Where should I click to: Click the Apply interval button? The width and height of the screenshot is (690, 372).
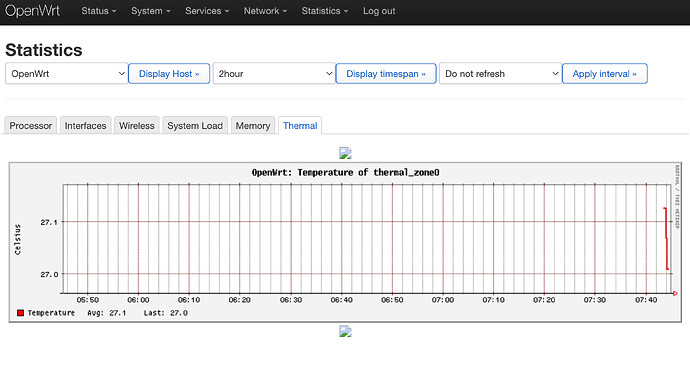(x=605, y=74)
